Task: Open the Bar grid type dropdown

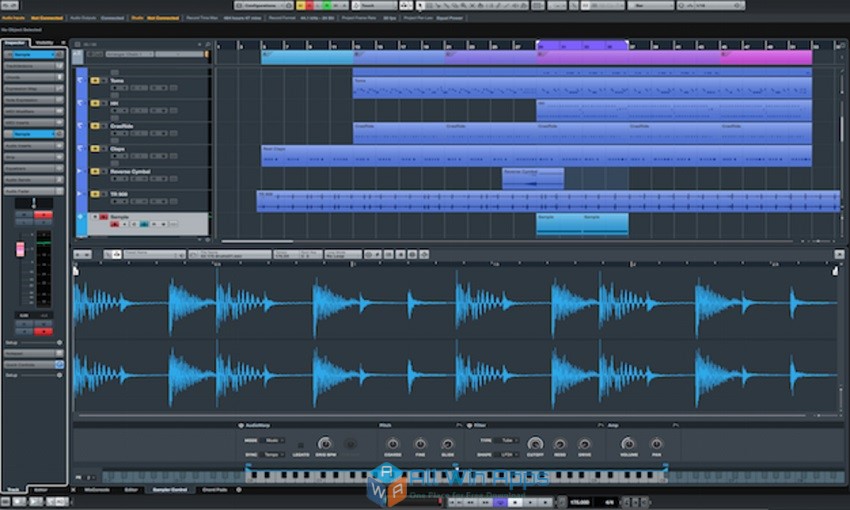Action: [x=651, y=5]
